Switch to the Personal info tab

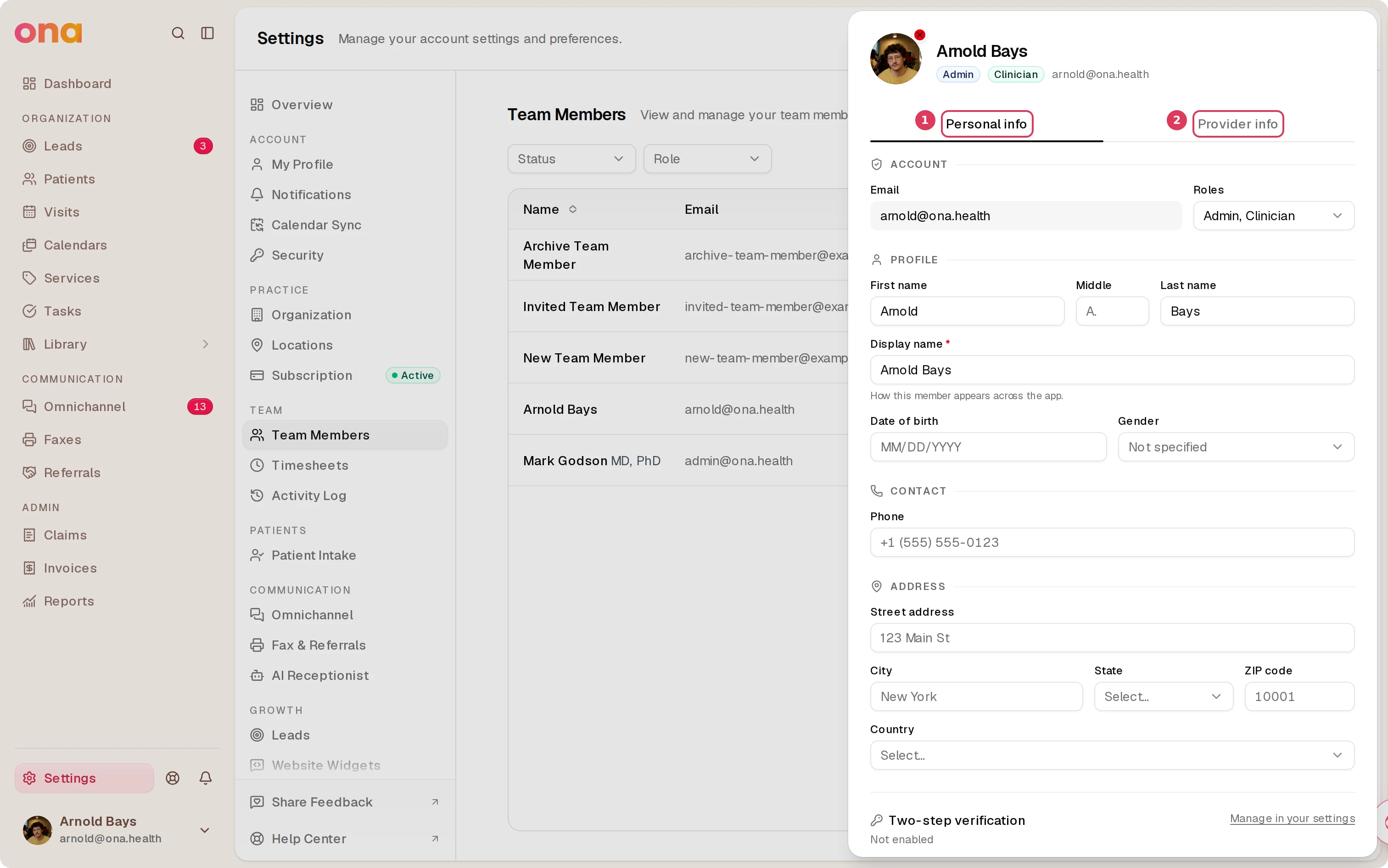point(986,124)
